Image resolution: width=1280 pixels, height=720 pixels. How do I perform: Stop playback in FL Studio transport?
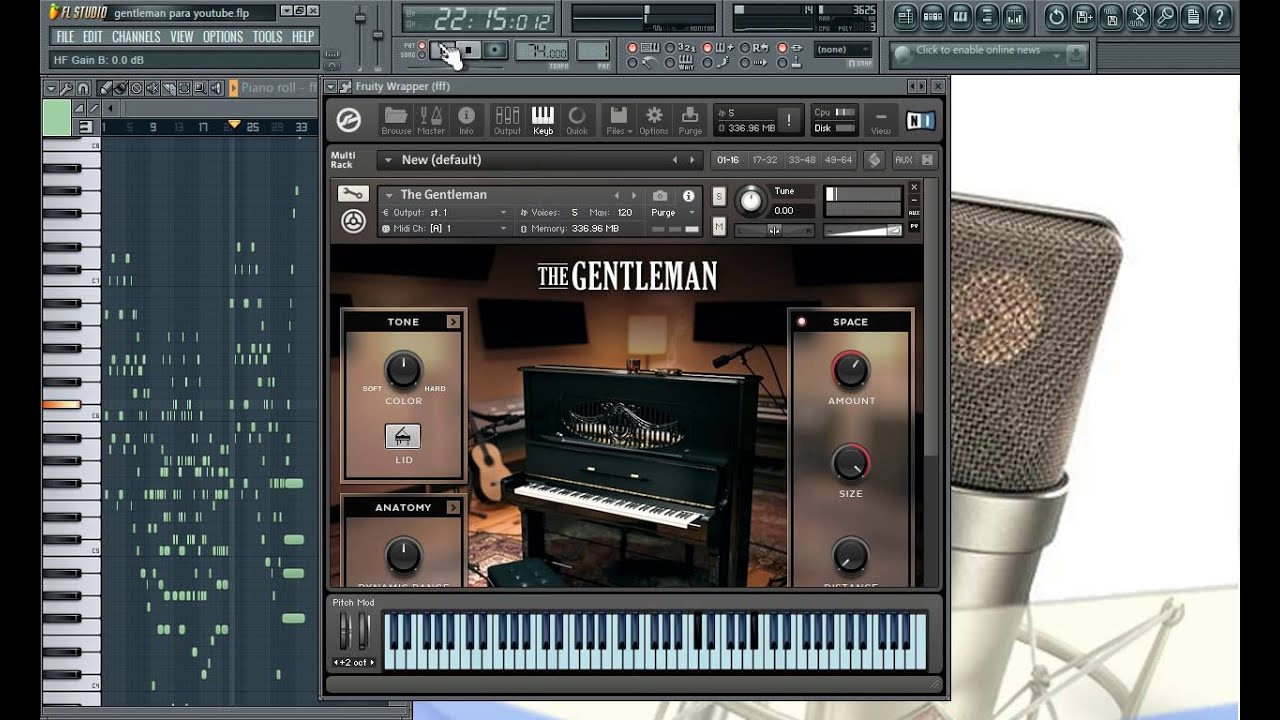coord(469,50)
